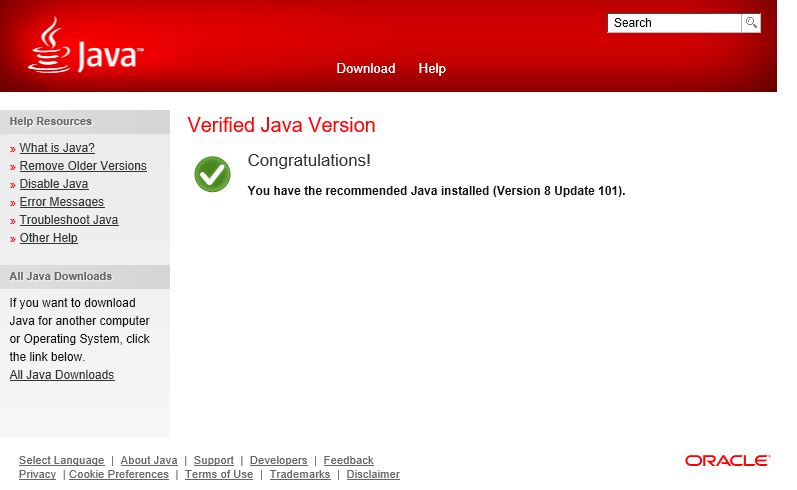The image size is (797, 490).
Task: Open Remove Older Versions link
Action: (x=83, y=166)
